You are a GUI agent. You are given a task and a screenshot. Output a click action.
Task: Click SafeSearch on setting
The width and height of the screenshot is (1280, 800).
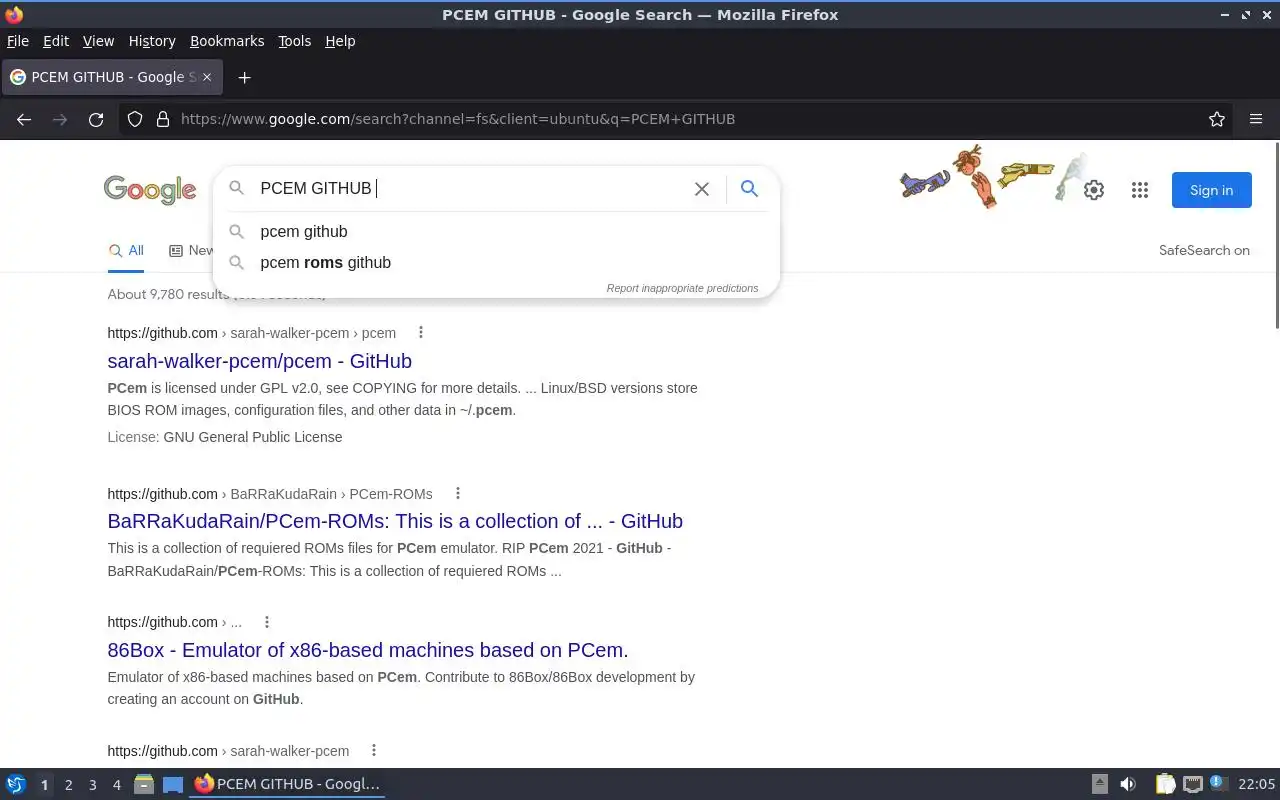pyautogui.click(x=1204, y=251)
